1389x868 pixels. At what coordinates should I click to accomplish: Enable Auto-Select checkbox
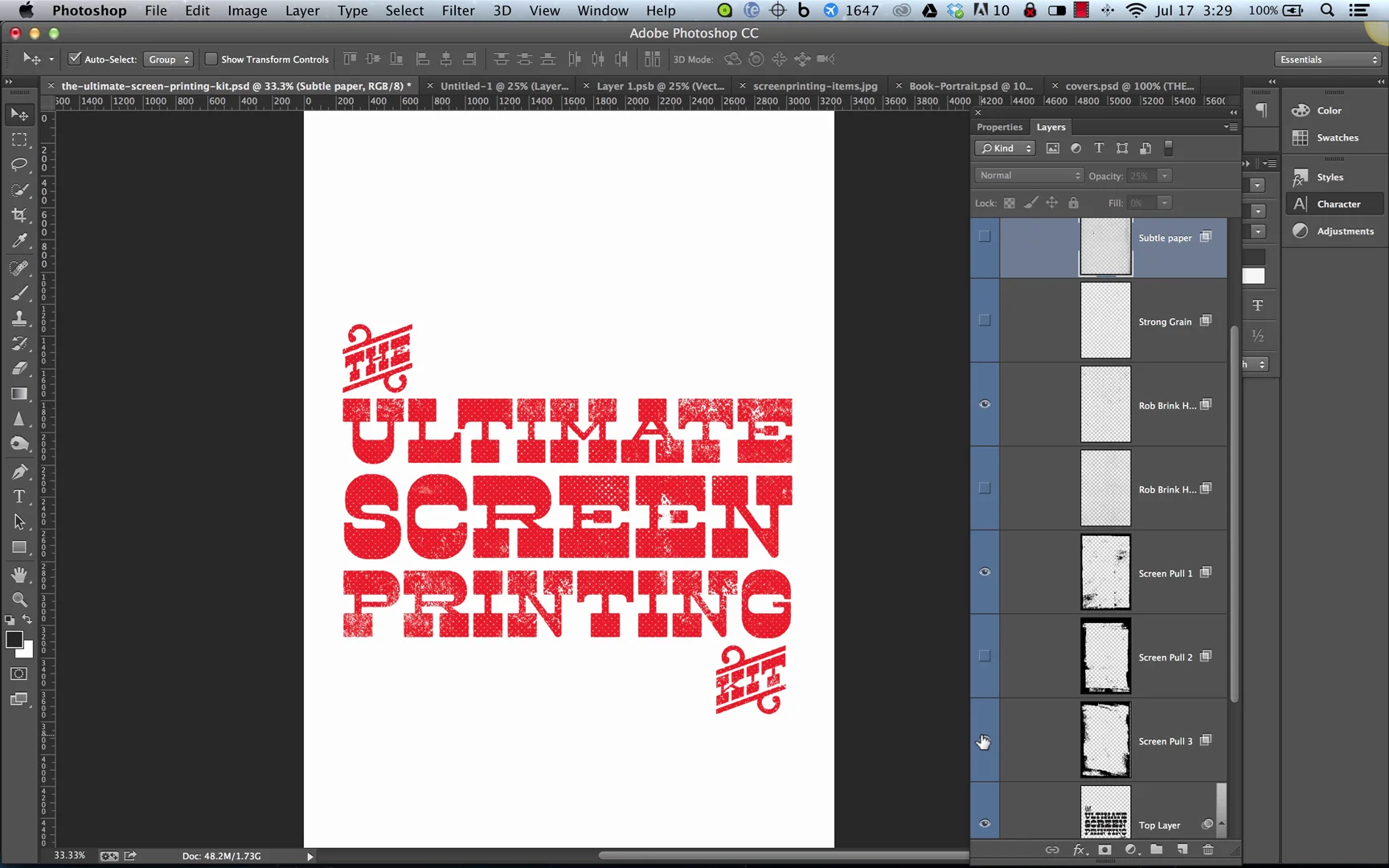(x=74, y=59)
